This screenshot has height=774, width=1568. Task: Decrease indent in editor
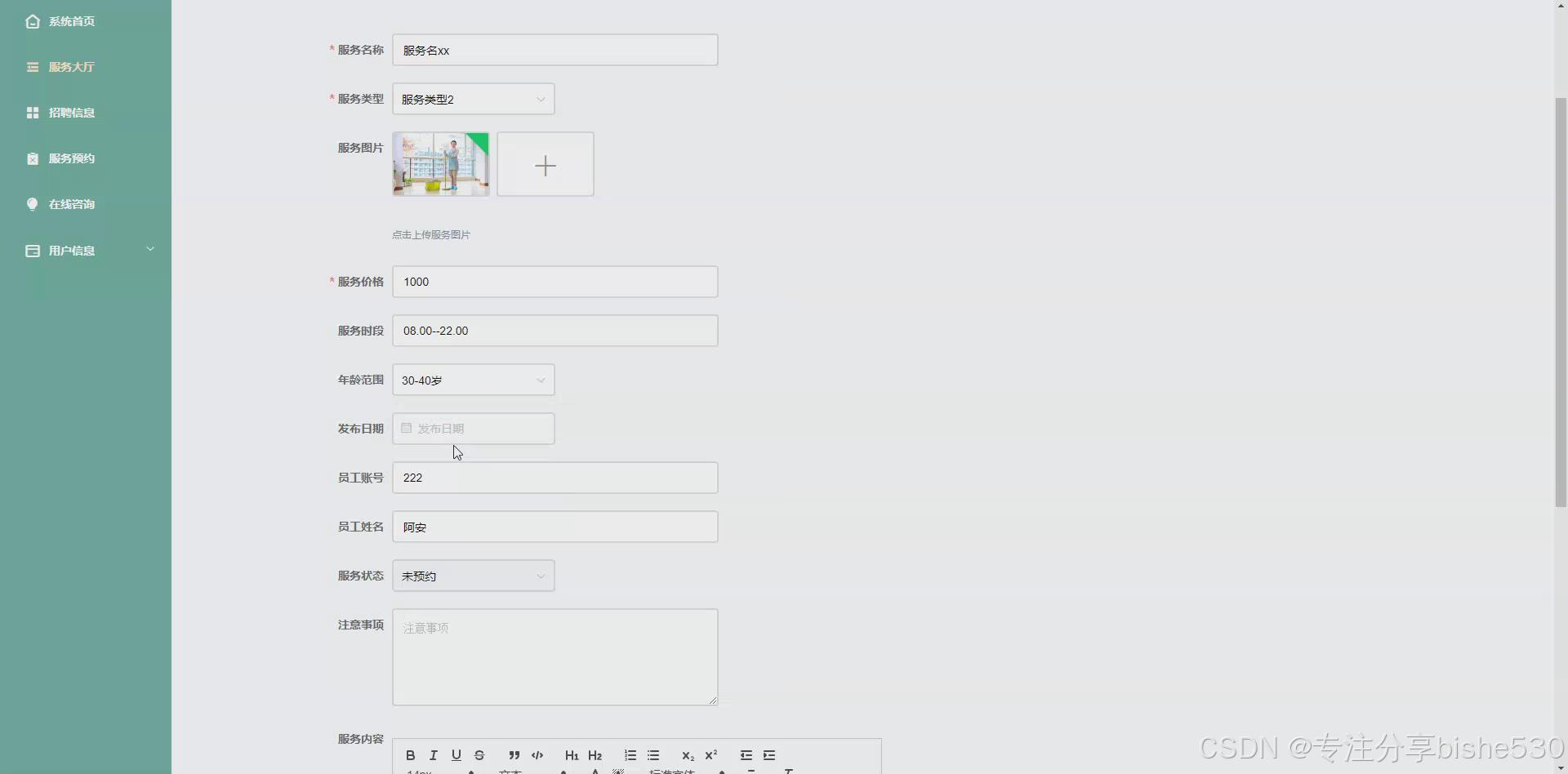click(x=746, y=755)
